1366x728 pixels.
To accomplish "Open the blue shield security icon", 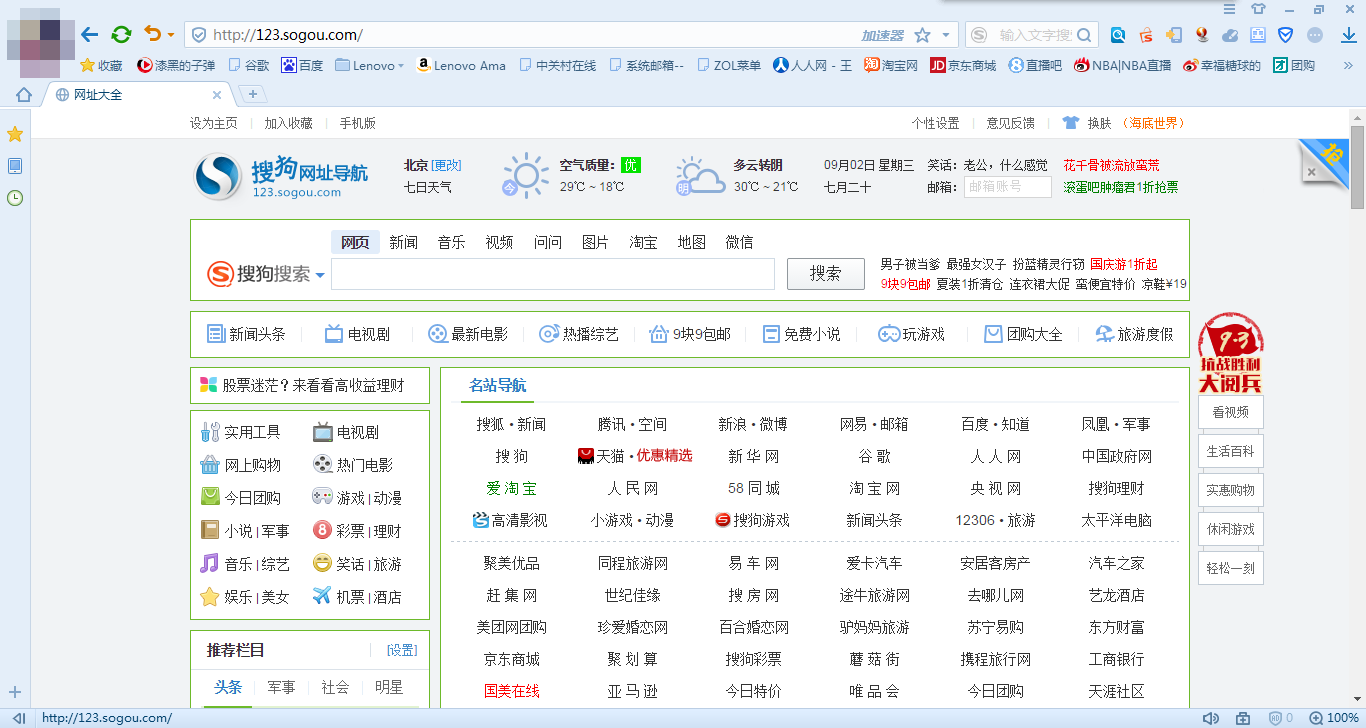I will pyautogui.click(x=1286, y=35).
